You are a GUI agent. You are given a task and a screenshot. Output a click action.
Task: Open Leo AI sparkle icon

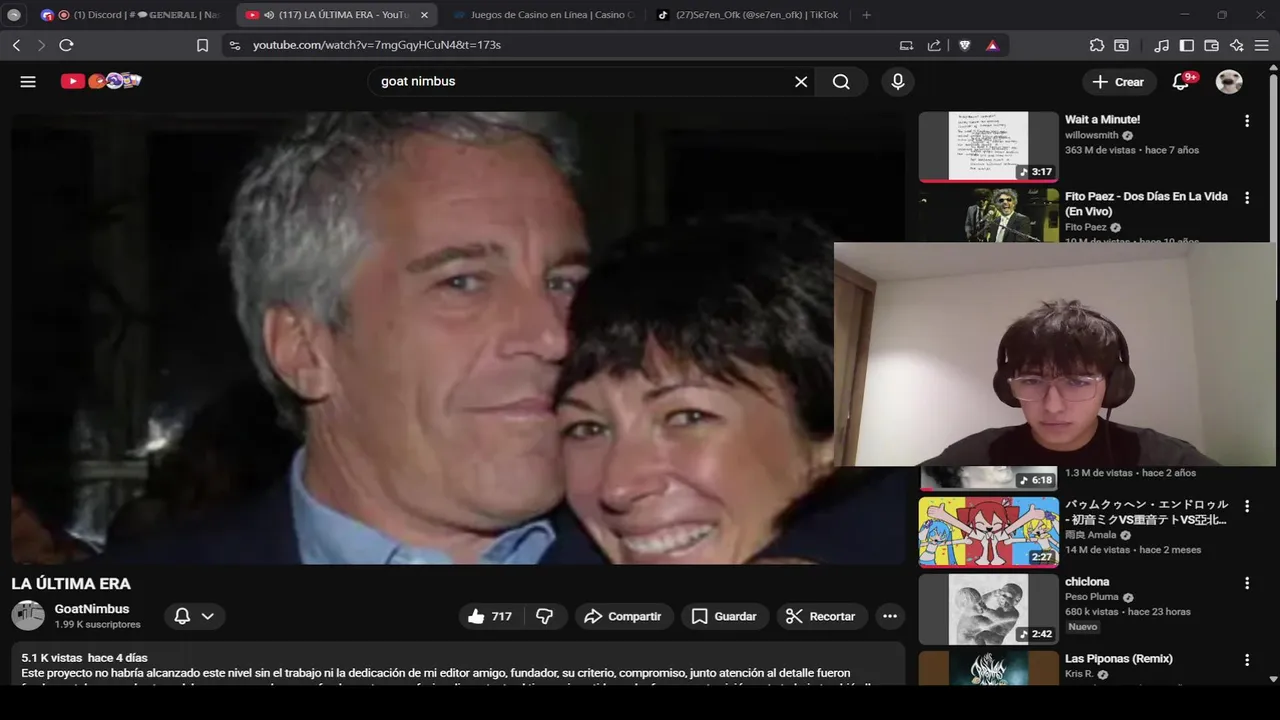1237,45
